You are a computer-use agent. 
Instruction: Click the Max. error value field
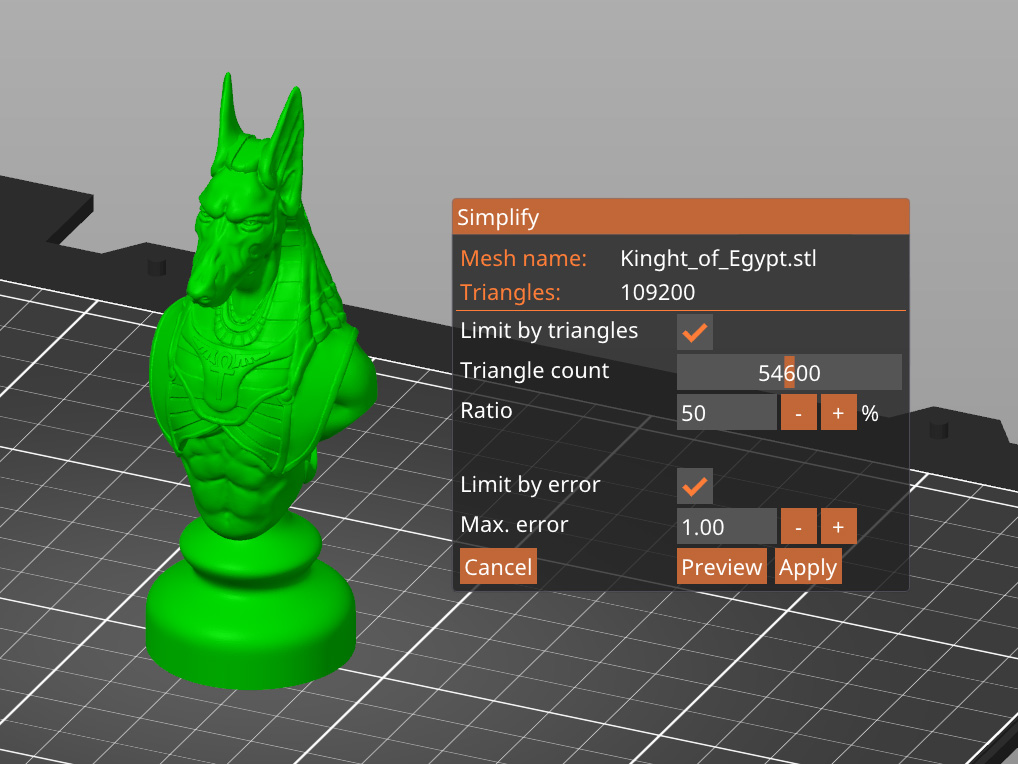coord(726,525)
